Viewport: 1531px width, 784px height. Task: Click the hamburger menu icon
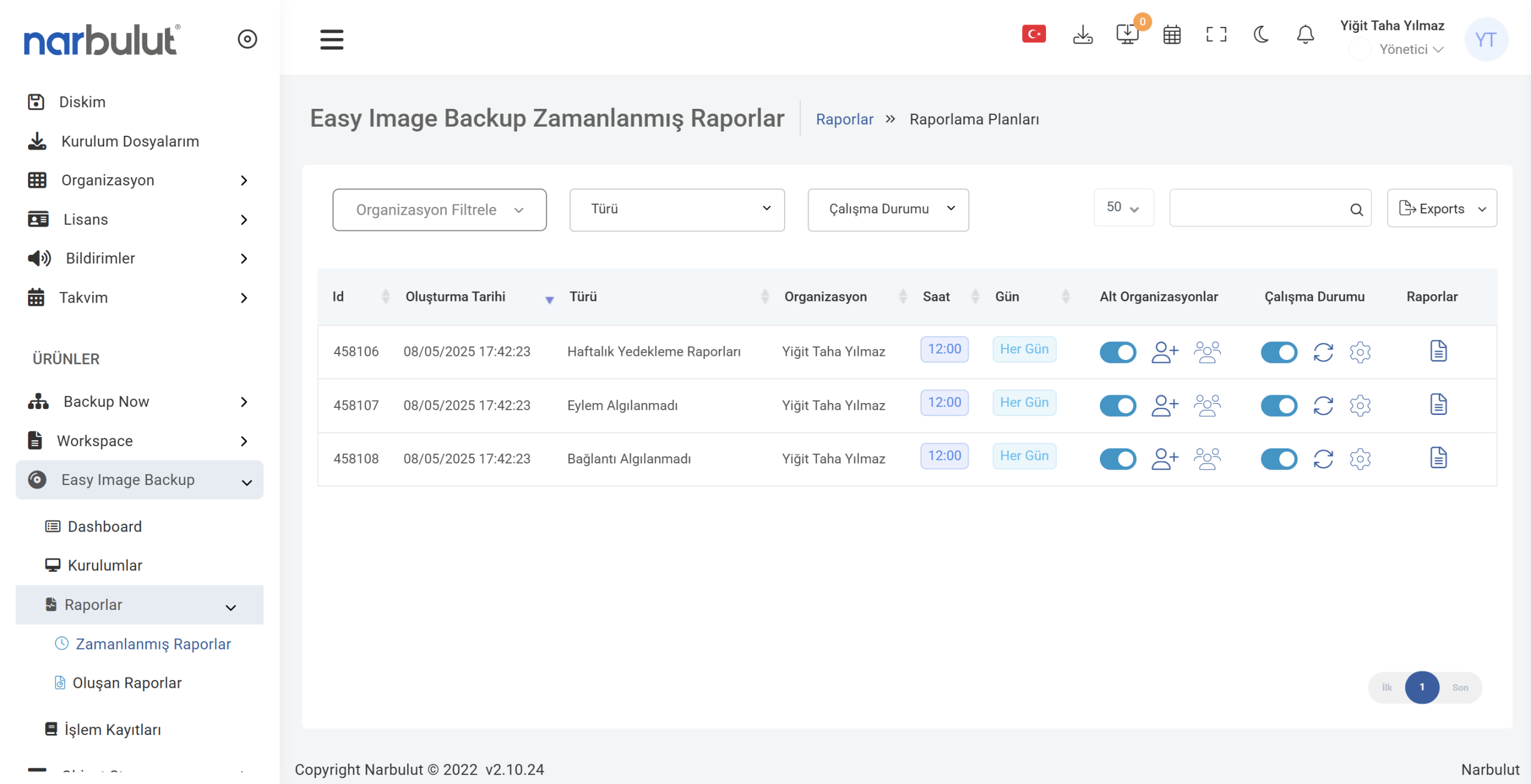point(331,39)
